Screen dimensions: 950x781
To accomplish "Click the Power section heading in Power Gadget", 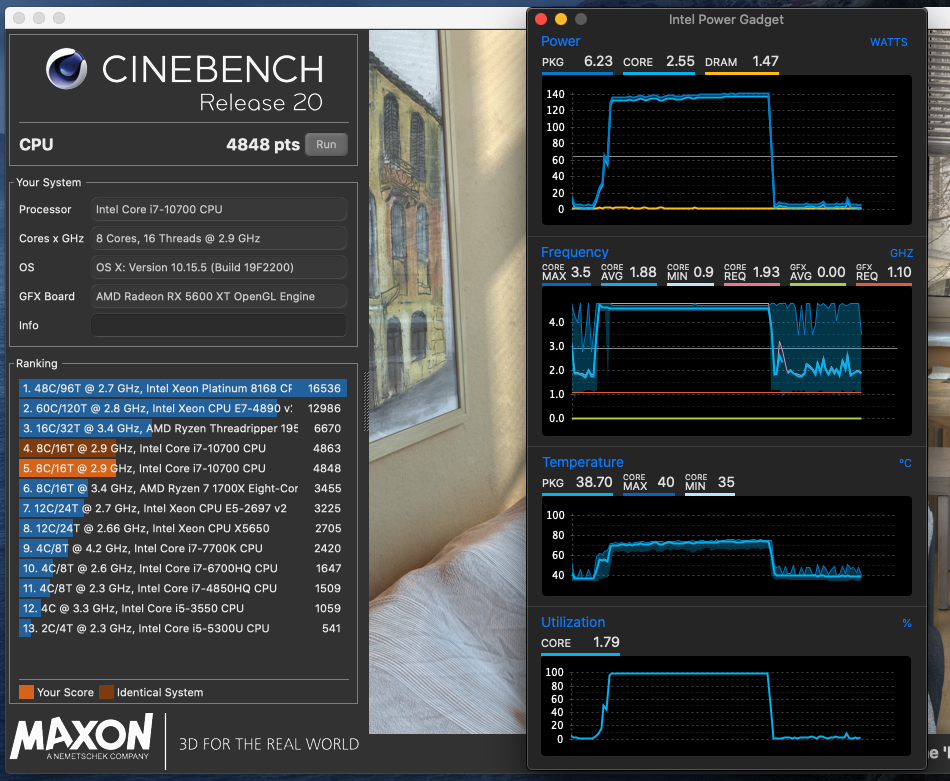I will coord(560,41).
